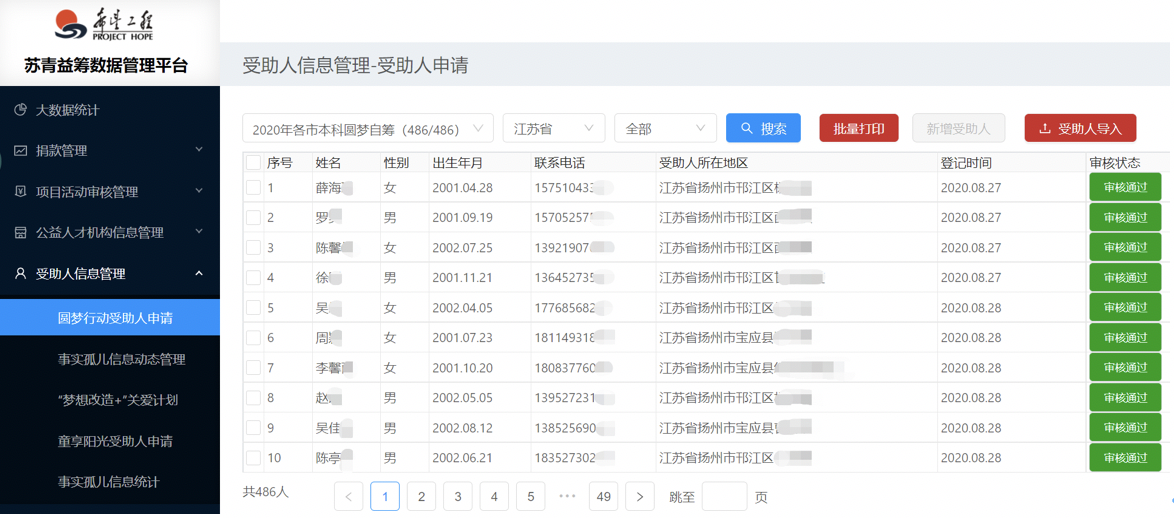Click the 审核状态 column header
This screenshot has height=518, width=1174.
tap(1116, 162)
